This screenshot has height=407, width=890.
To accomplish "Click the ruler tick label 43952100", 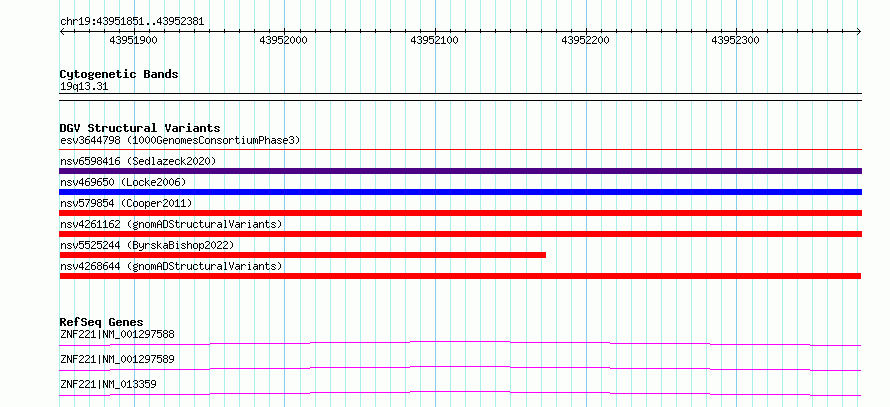I will coord(434,41).
